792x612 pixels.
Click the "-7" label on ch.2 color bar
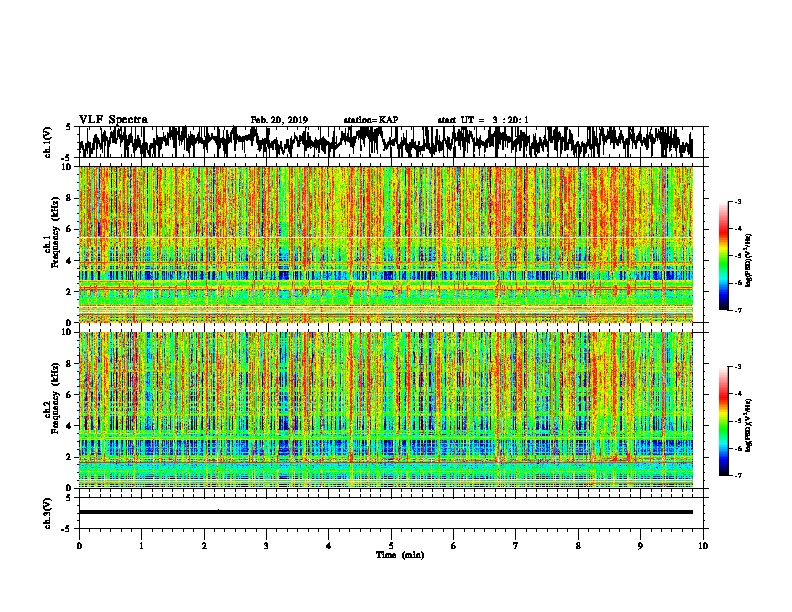tap(737, 476)
